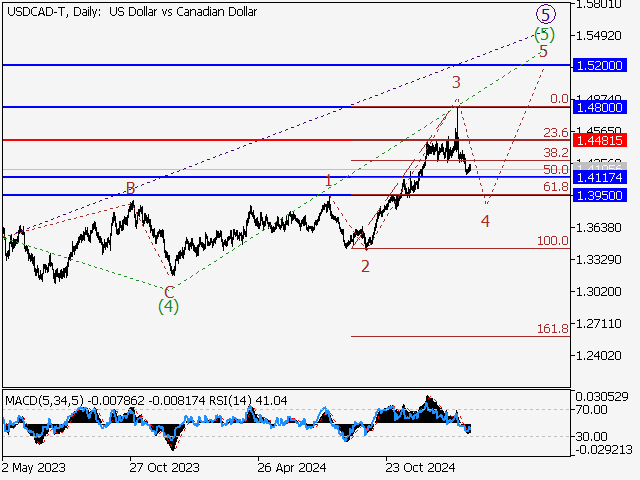Select the green (4) wave label
The height and width of the screenshot is (480, 640).
[x=169, y=306]
